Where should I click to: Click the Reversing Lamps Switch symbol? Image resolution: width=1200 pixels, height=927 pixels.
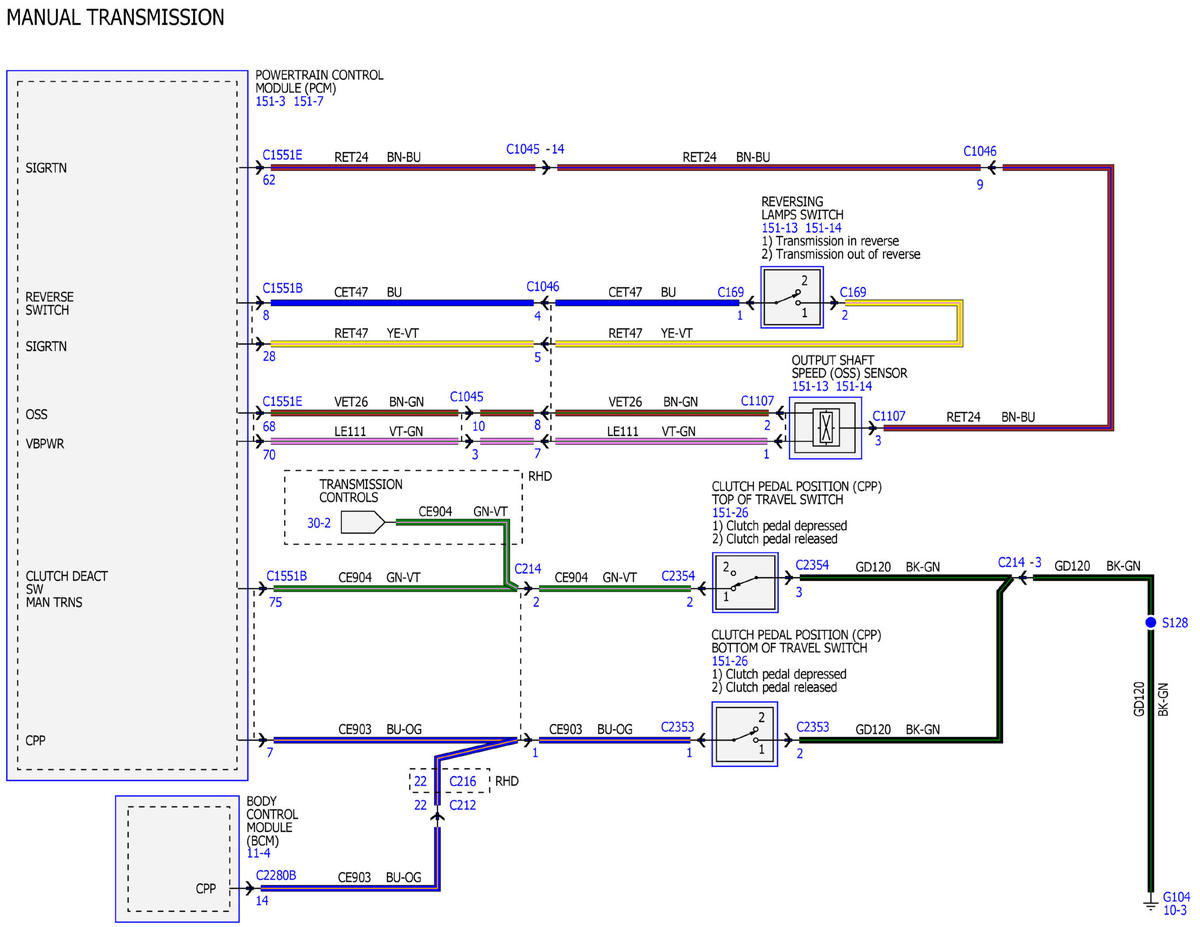tap(793, 297)
